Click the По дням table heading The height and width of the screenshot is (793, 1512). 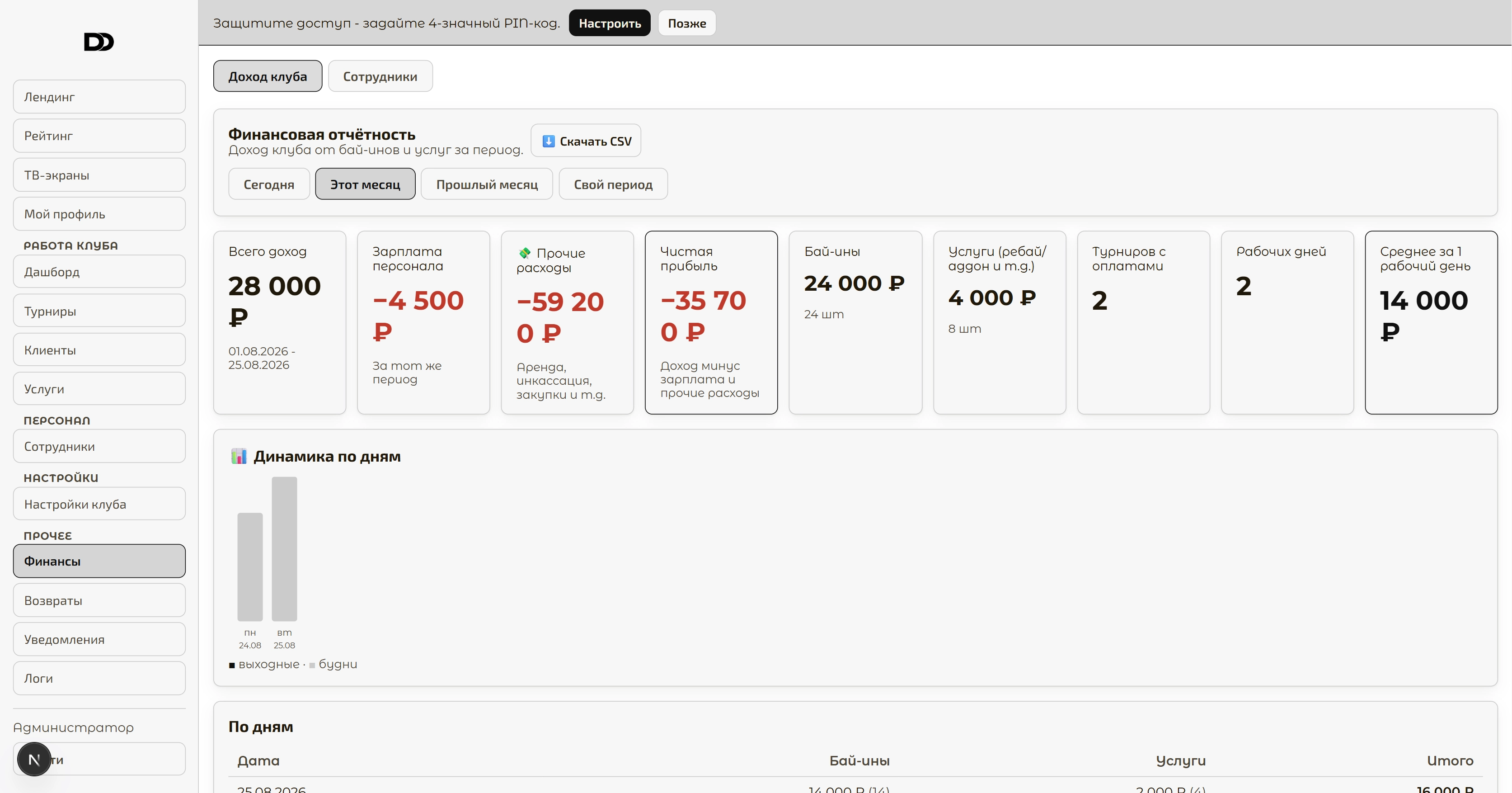pos(261,727)
